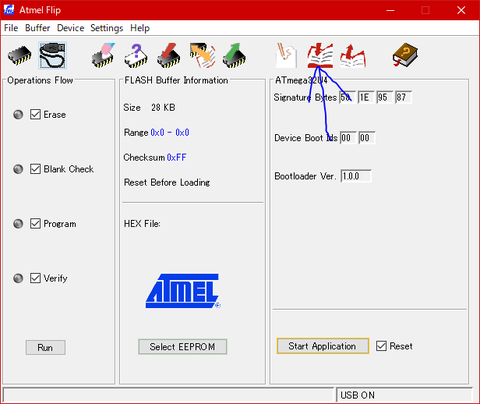Open the File menu
This screenshot has width=480, height=404.
[11, 28]
